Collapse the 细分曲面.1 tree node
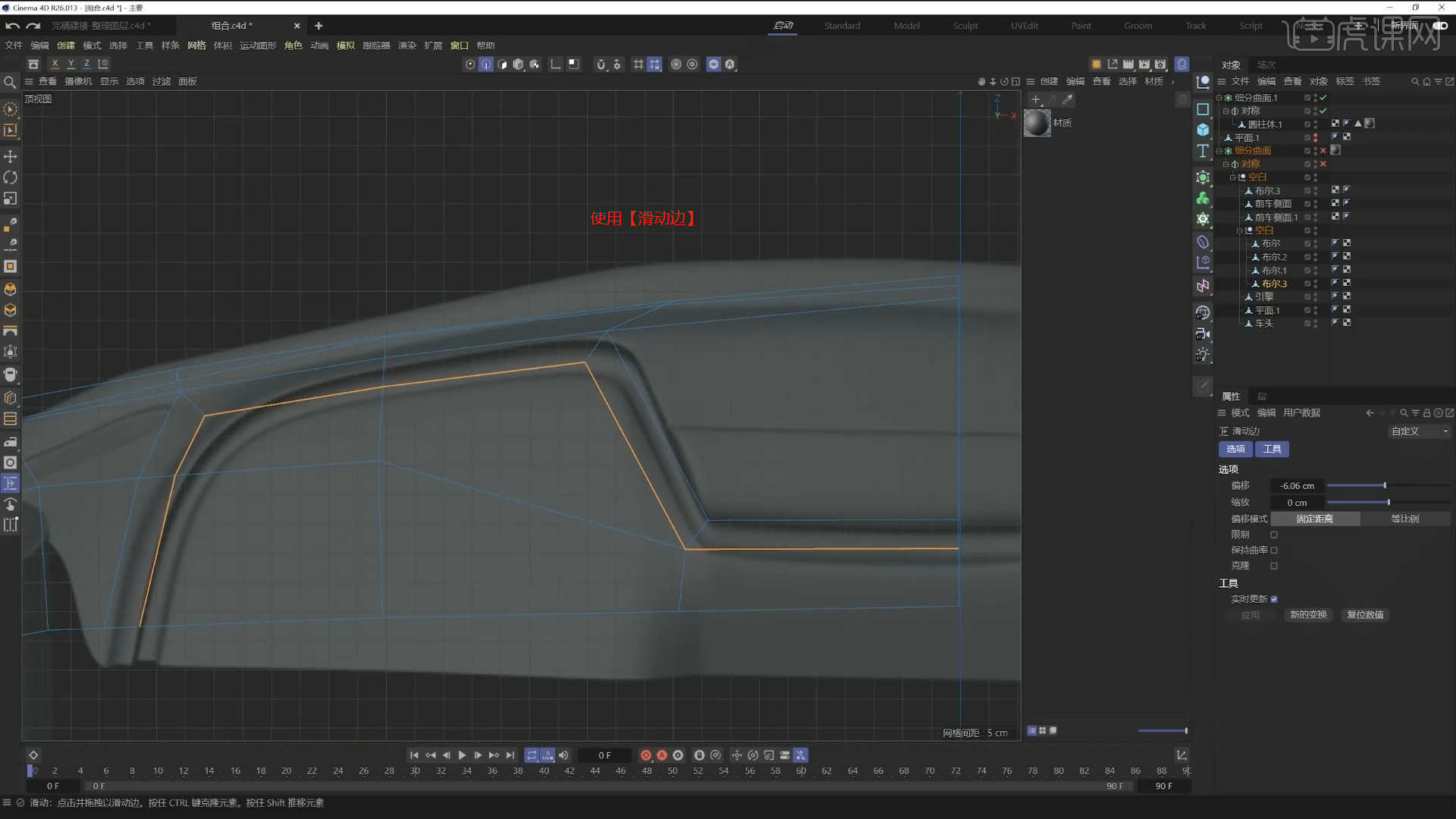The height and width of the screenshot is (819, 1456). 1219,98
